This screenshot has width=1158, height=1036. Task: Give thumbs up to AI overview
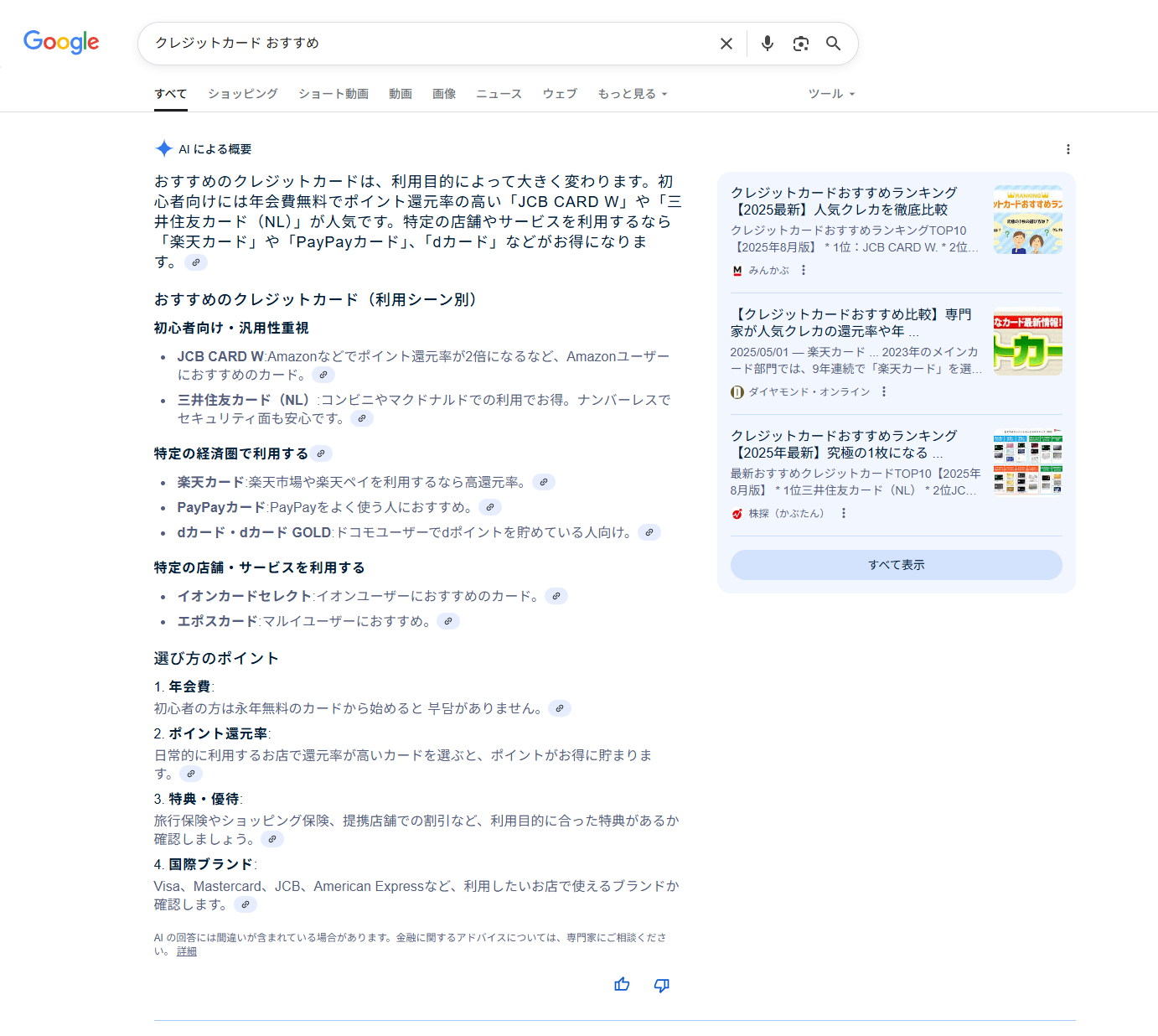622,984
